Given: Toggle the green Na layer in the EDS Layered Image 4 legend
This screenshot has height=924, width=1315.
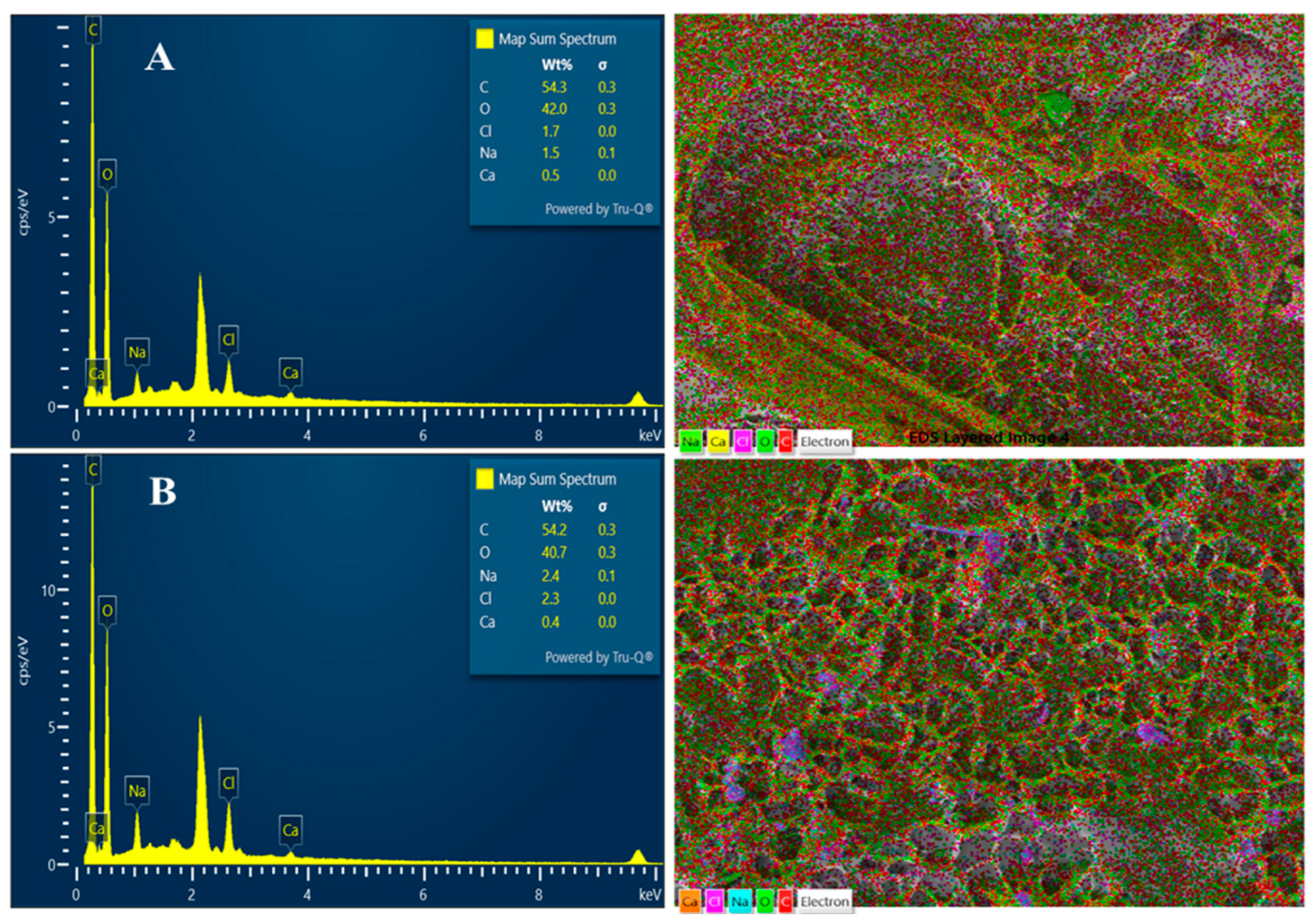Looking at the screenshot, I should tap(691, 441).
